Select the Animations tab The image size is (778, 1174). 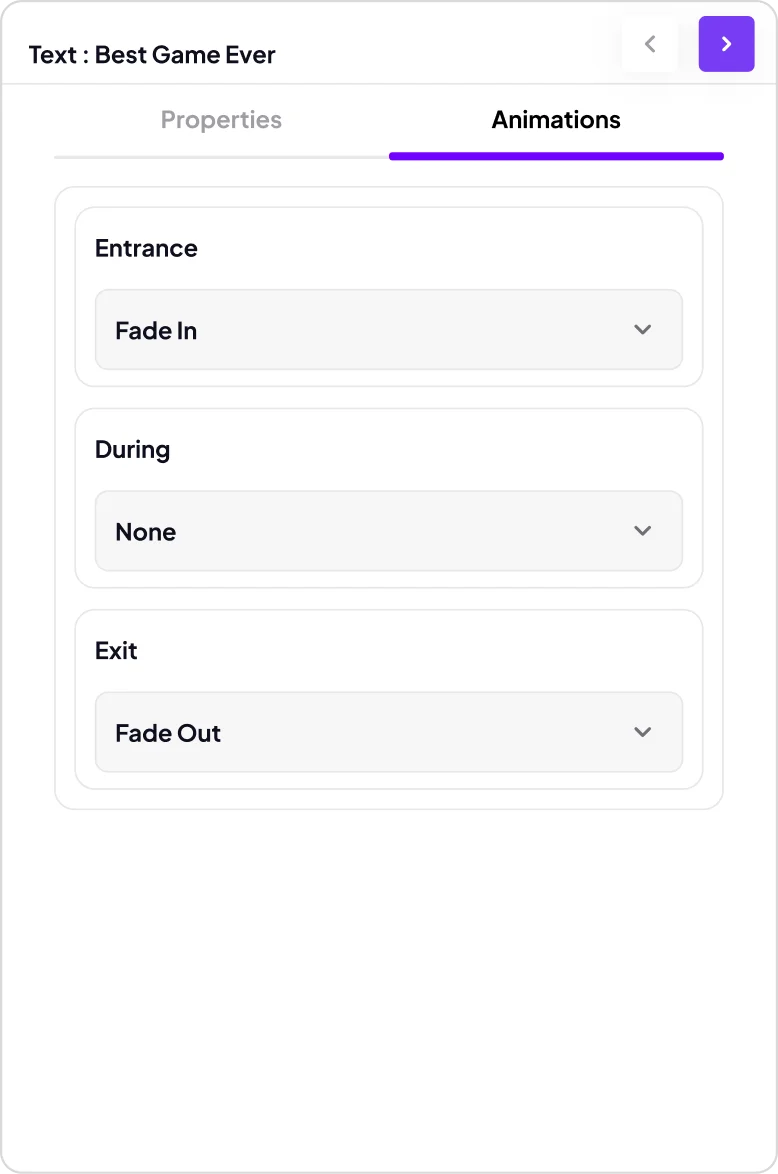(556, 120)
